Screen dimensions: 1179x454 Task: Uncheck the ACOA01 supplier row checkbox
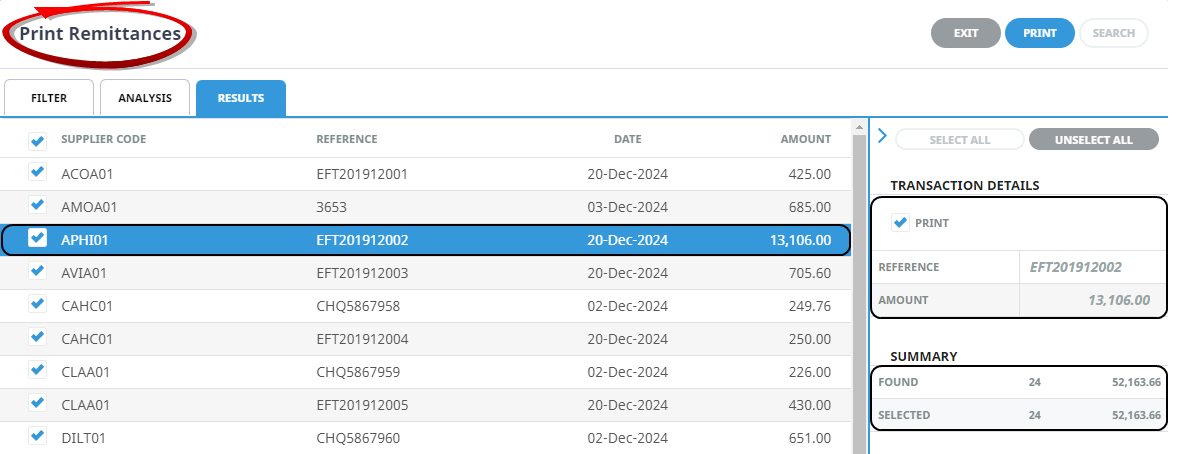(38, 172)
